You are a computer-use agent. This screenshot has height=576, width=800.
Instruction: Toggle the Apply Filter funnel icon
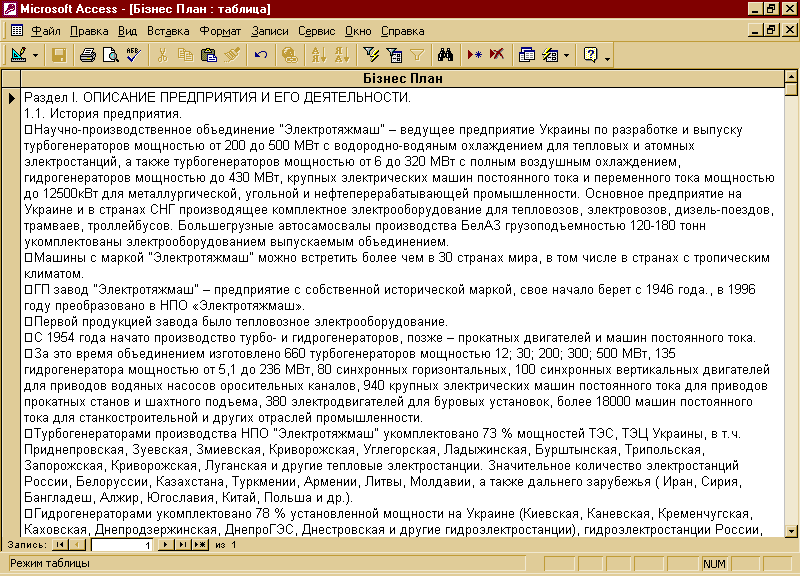417,55
